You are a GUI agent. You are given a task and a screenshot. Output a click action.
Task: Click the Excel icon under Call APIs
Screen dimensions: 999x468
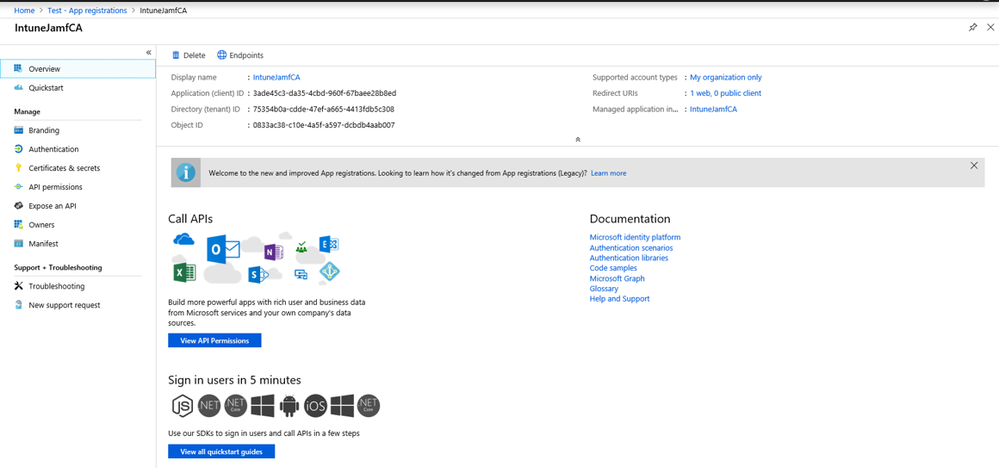[x=184, y=273]
